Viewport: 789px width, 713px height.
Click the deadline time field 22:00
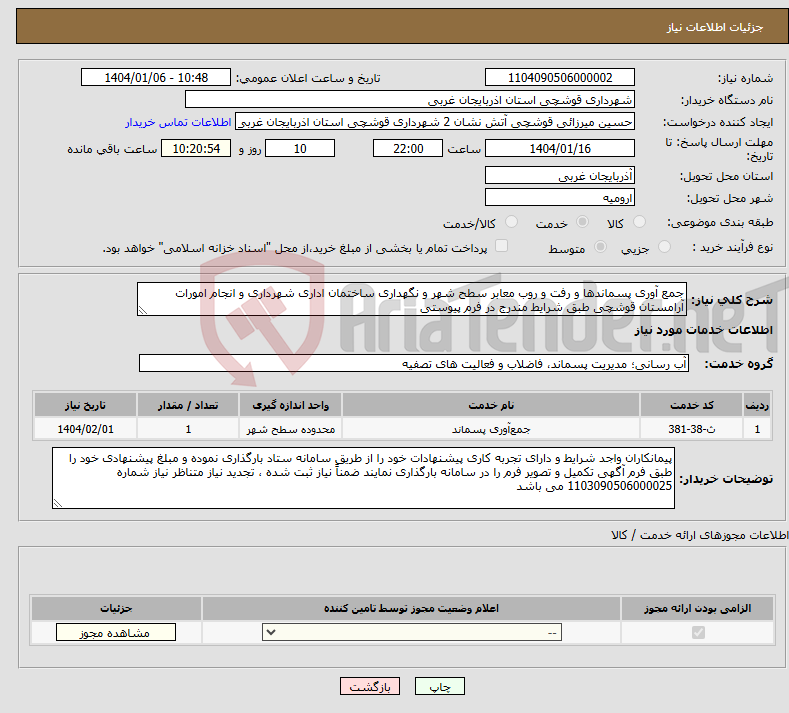(x=408, y=148)
